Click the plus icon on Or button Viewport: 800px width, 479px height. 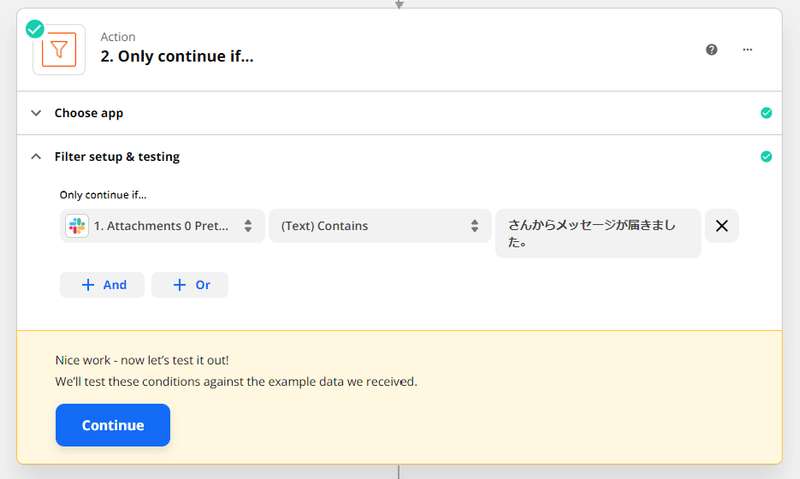click(x=179, y=285)
